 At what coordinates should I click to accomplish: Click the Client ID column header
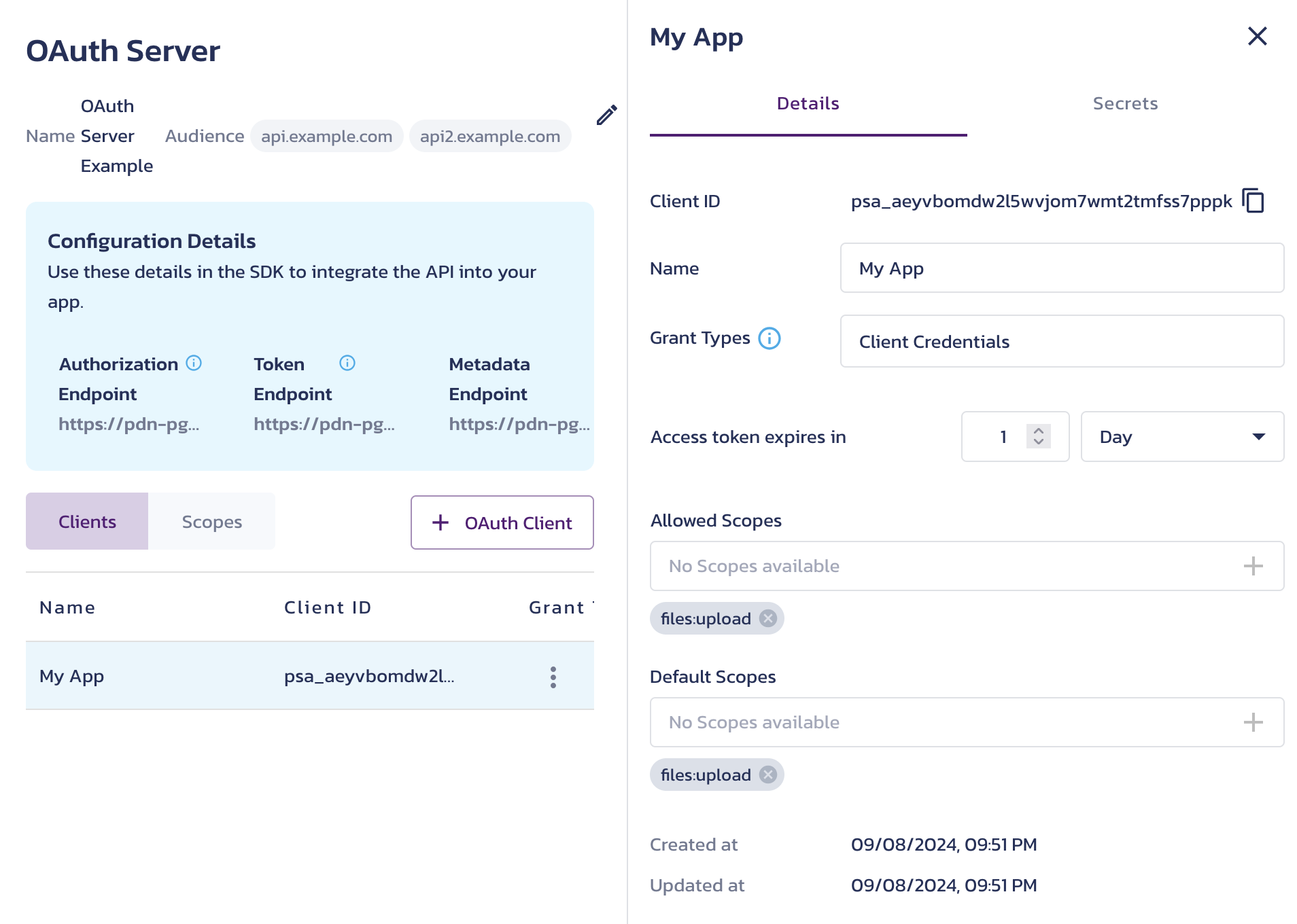(328, 607)
